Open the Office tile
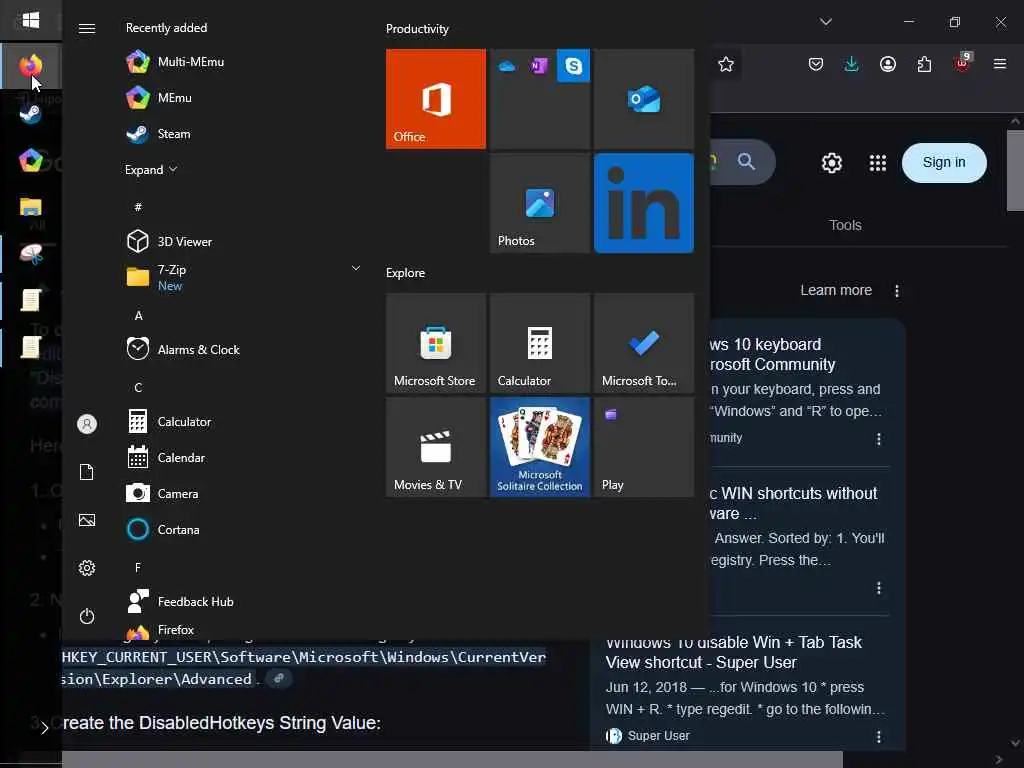This screenshot has height=768, width=1024. point(436,99)
